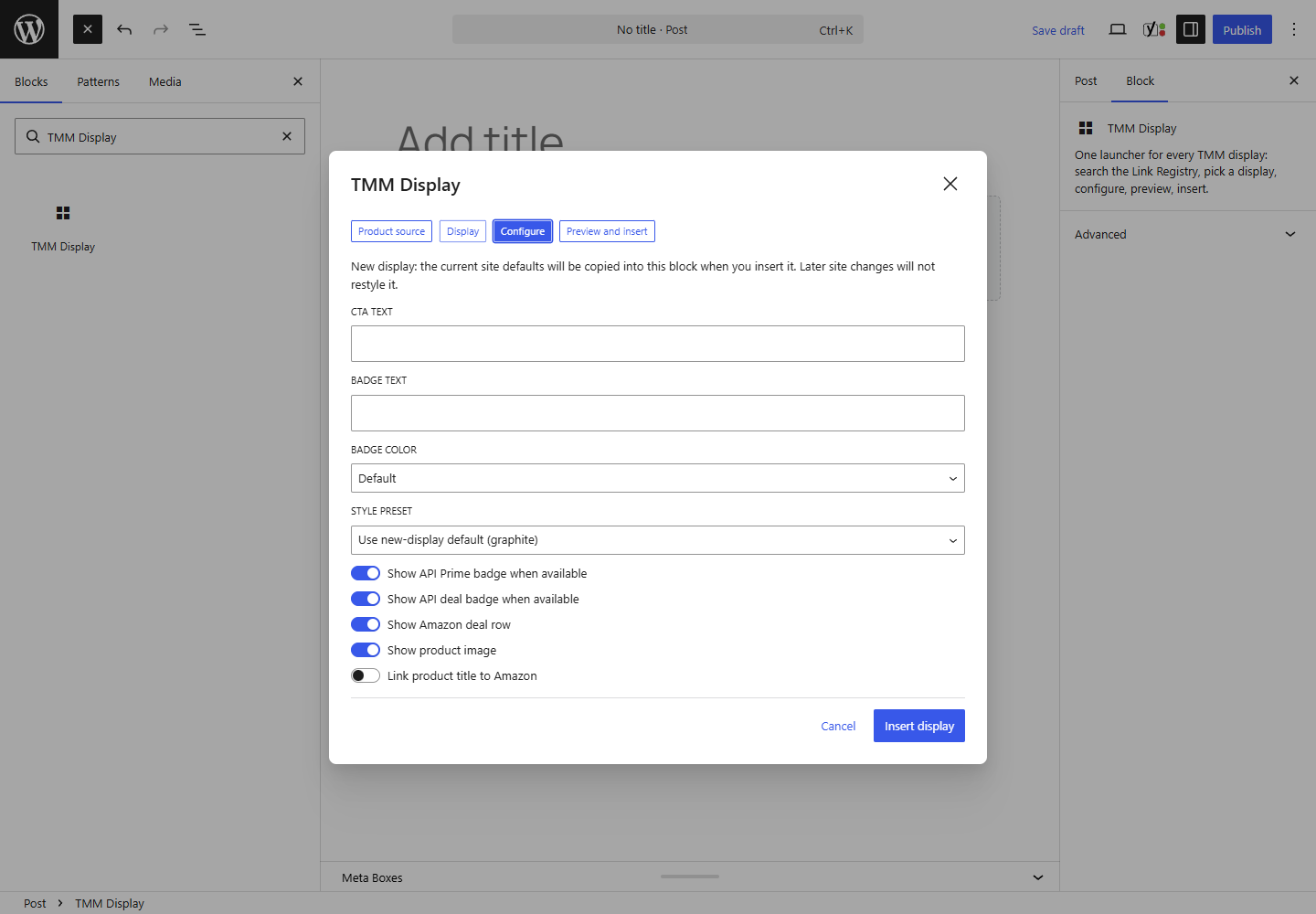Expand the Advanced section
The width and height of the screenshot is (1316, 914).
pos(1187,234)
